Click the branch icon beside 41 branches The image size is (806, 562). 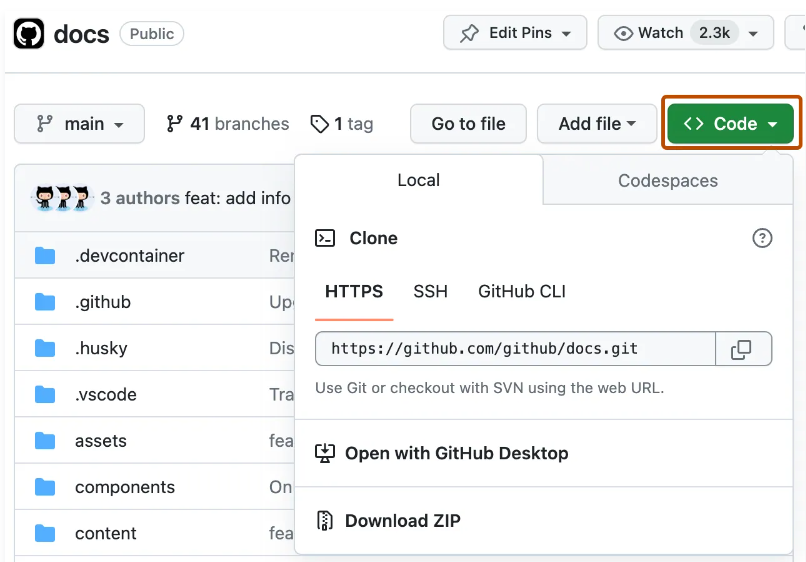(x=174, y=123)
